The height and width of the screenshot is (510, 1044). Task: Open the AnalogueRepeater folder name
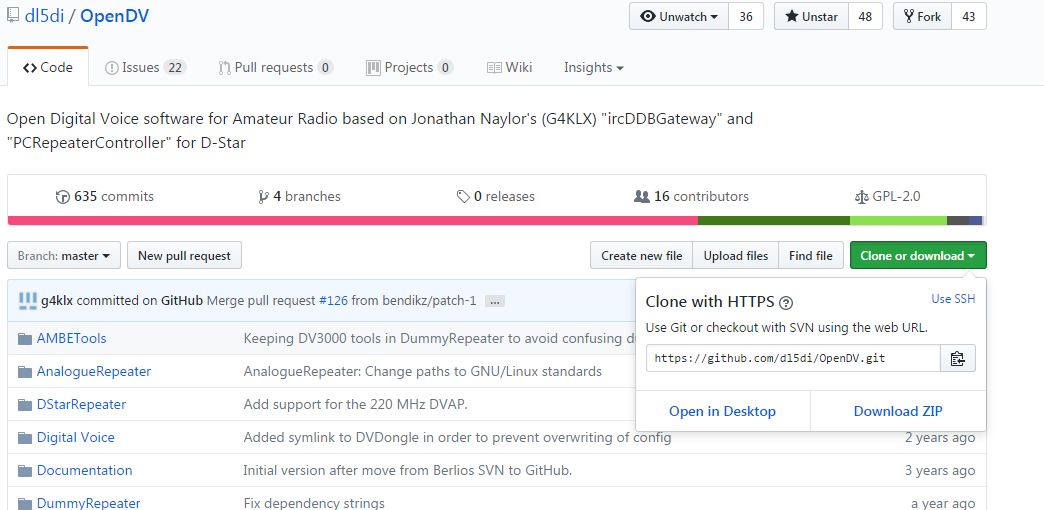94,372
